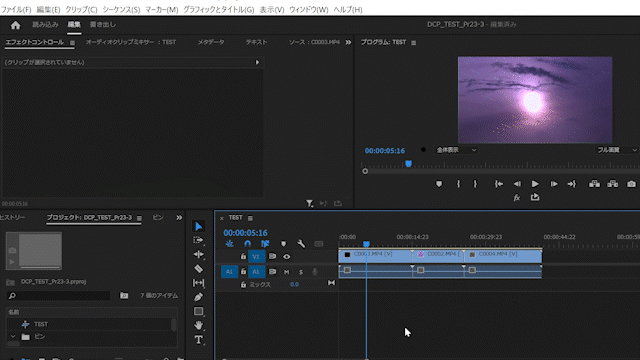Expand the ビン folder in project list
The height and width of the screenshot is (360, 640).
click(x=13, y=337)
